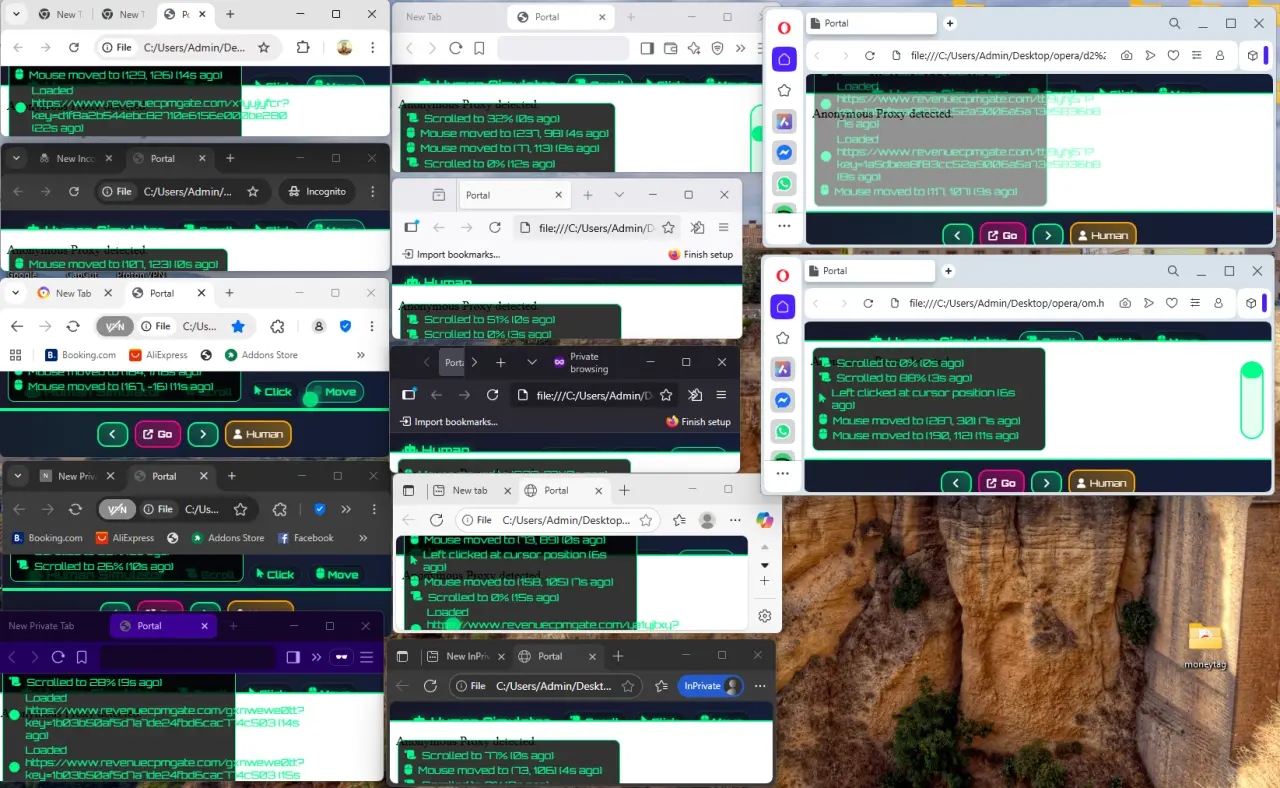1280x788 pixels.
Task: Open Easy Setup in the top Opera window
Action: tap(1196, 56)
